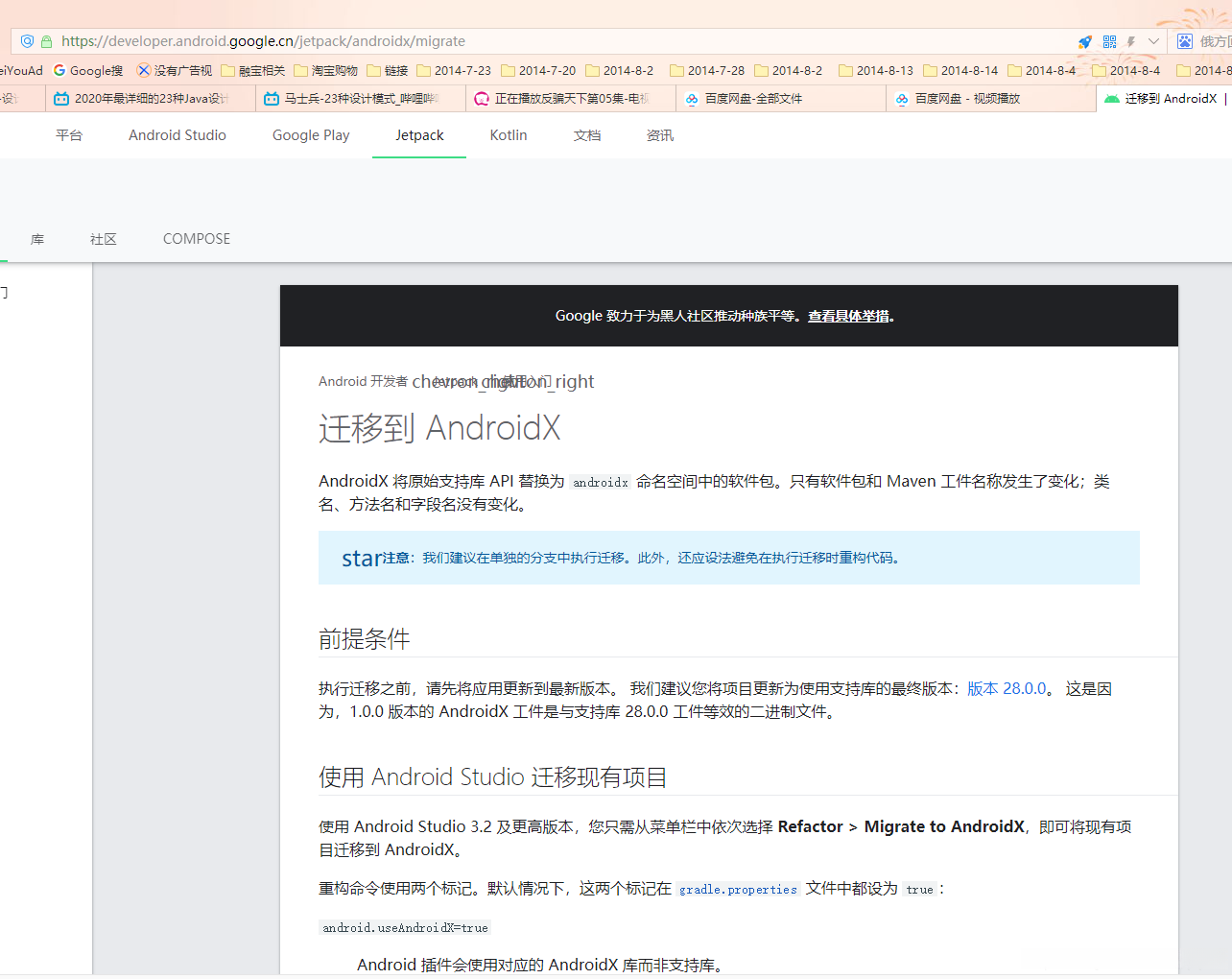Screen dimensions: 1232x979
Task: Select the COMPOSE sub-tab
Action: pyautogui.click(x=197, y=239)
